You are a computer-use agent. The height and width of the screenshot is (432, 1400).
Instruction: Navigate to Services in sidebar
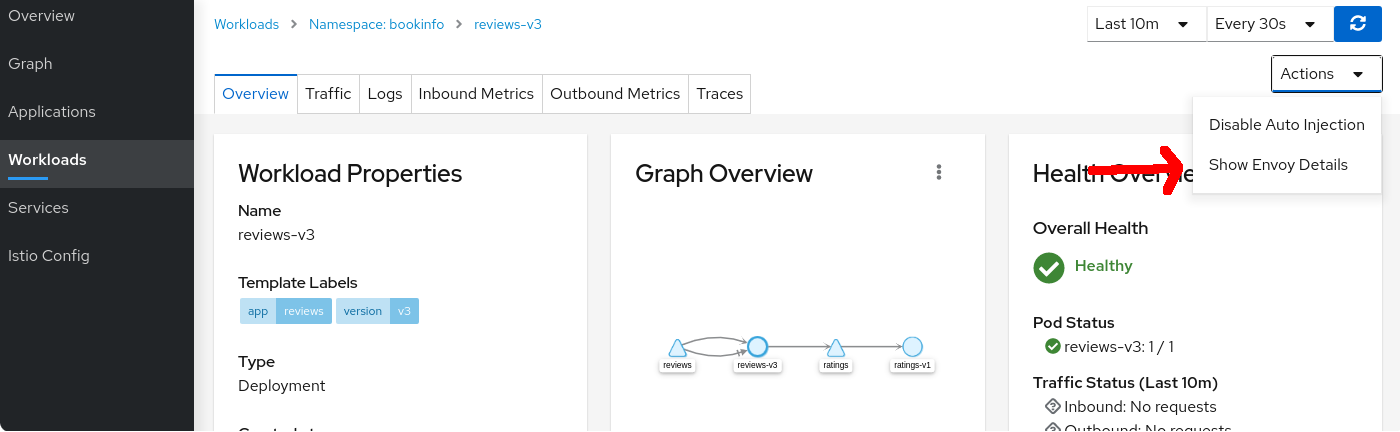tap(38, 208)
